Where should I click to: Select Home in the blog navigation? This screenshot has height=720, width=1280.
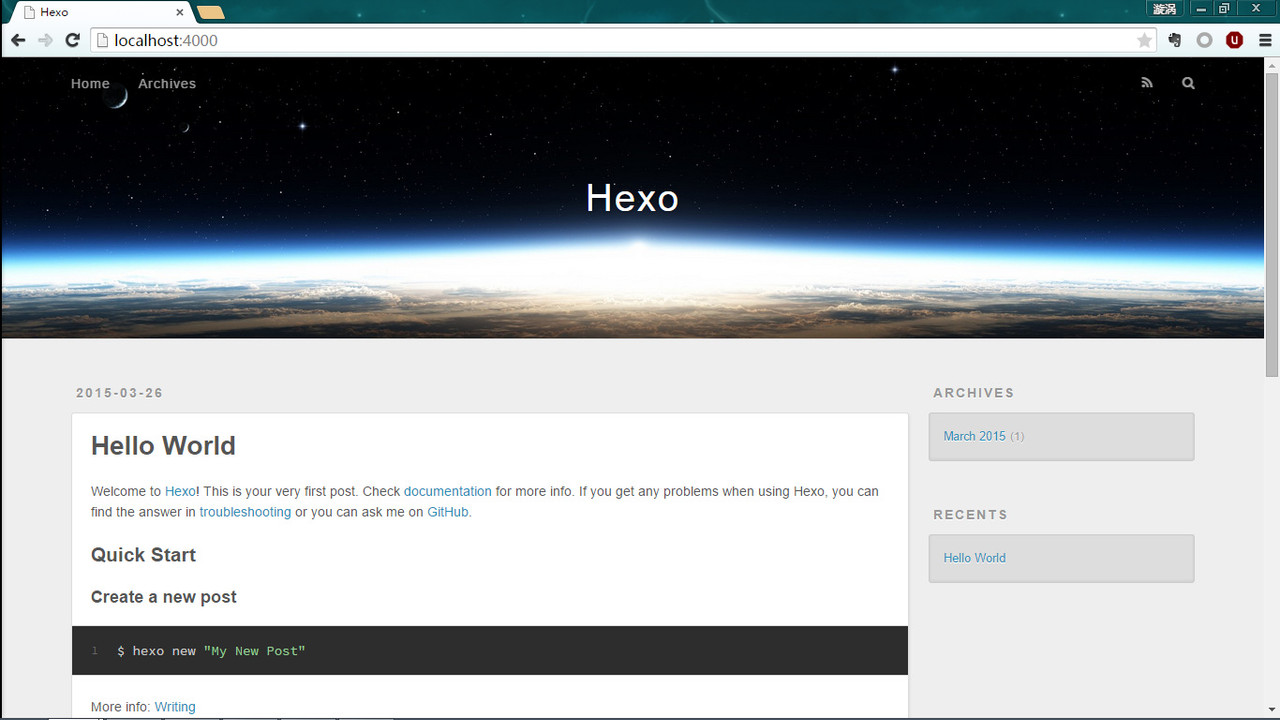(x=90, y=83)
